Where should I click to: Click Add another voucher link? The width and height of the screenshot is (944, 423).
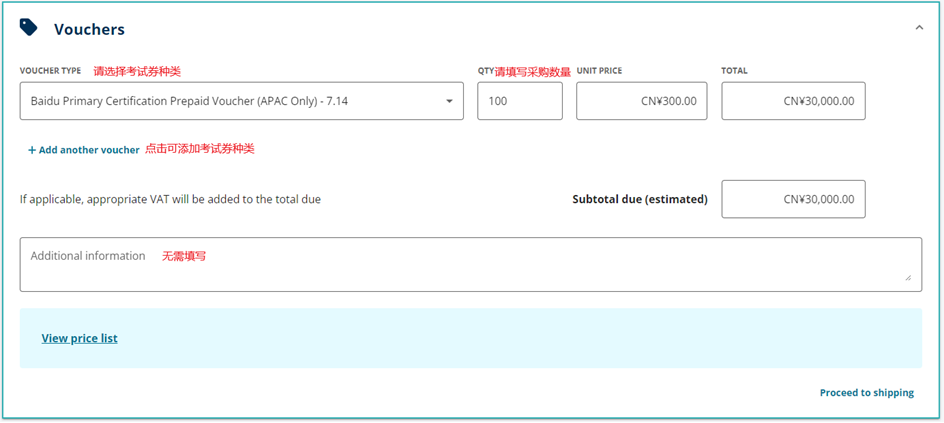pos(84,150)
